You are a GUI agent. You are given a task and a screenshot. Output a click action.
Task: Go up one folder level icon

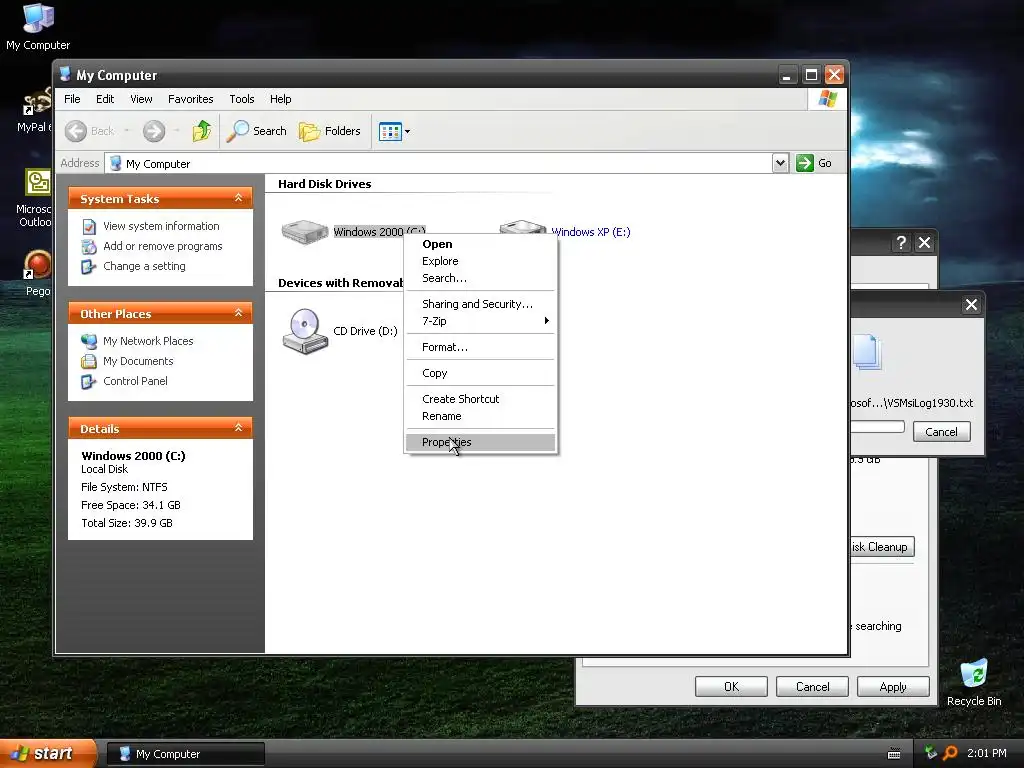tap(202, 131)
